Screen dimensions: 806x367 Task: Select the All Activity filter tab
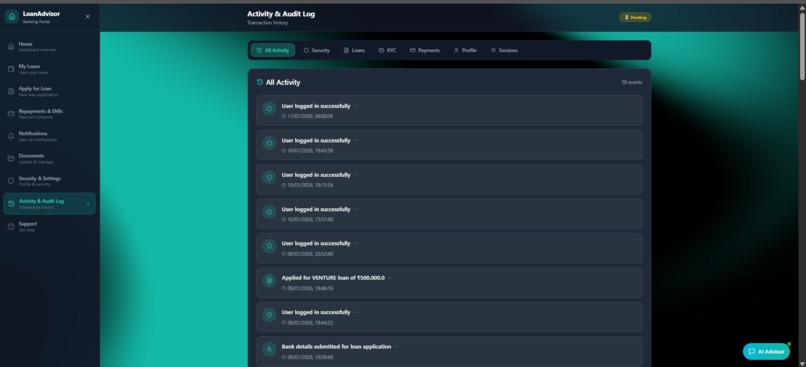click(x=273, y=50)
